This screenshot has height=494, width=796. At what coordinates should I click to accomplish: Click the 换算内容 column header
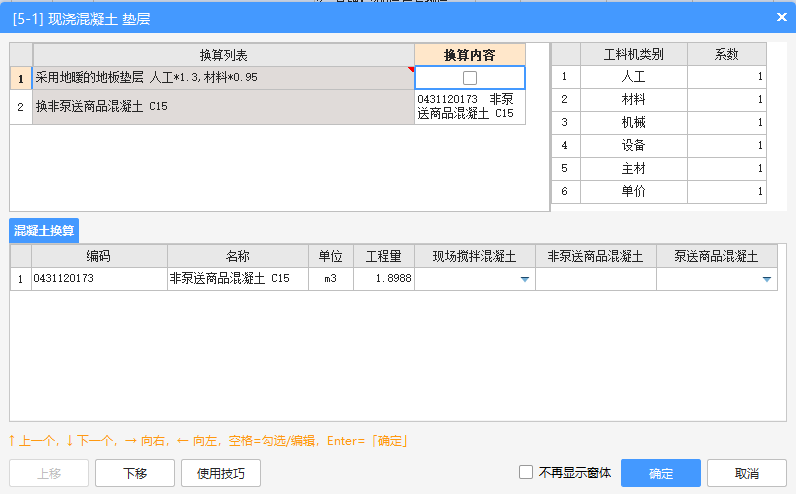[x=470, y=55]
